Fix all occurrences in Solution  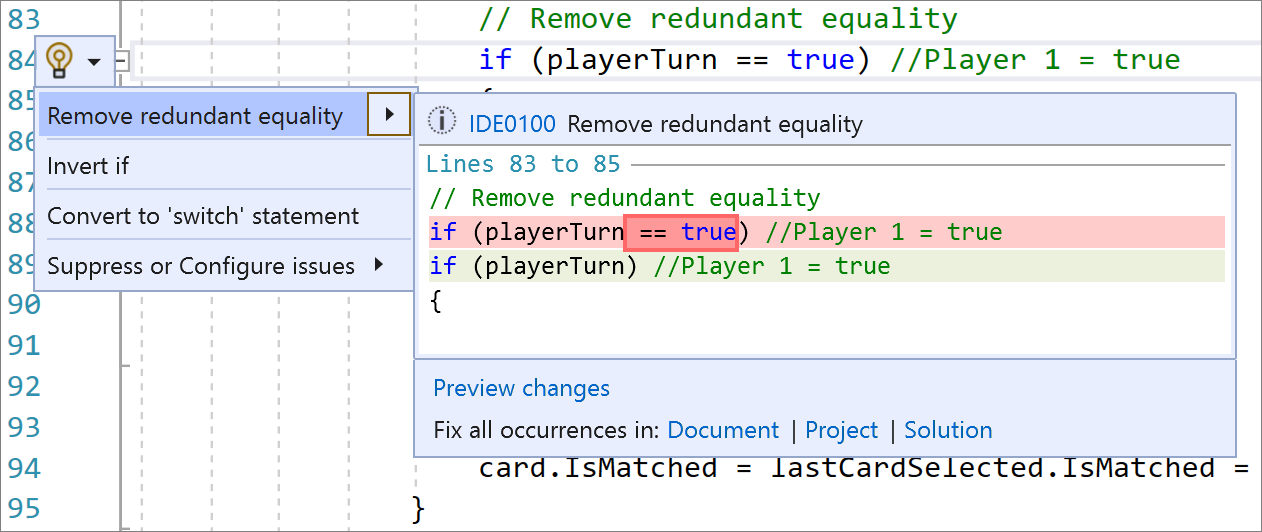(x=948, y=430)
